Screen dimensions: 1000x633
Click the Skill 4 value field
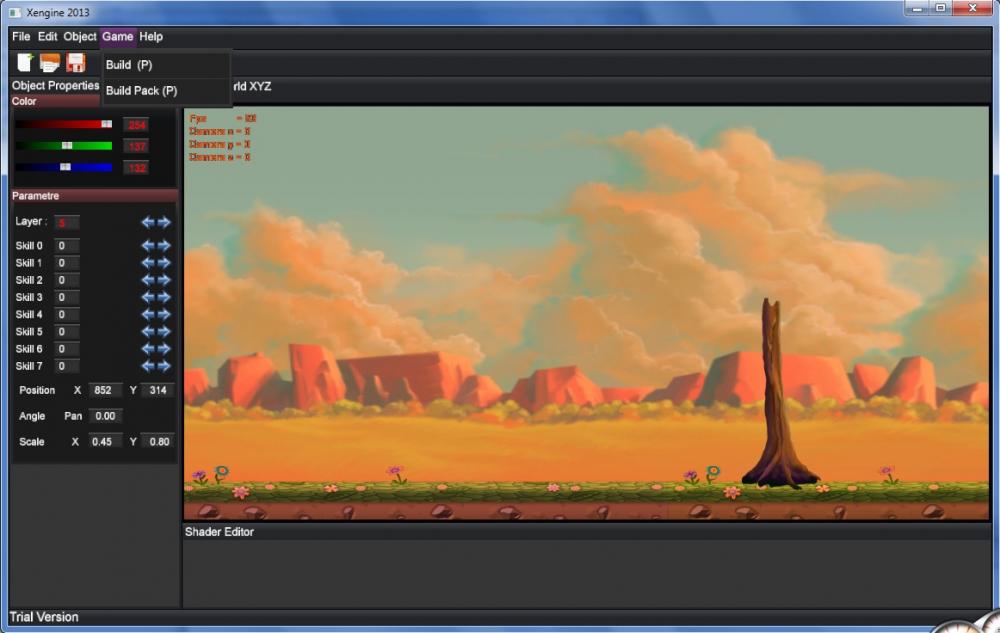[x=66, y=314]
